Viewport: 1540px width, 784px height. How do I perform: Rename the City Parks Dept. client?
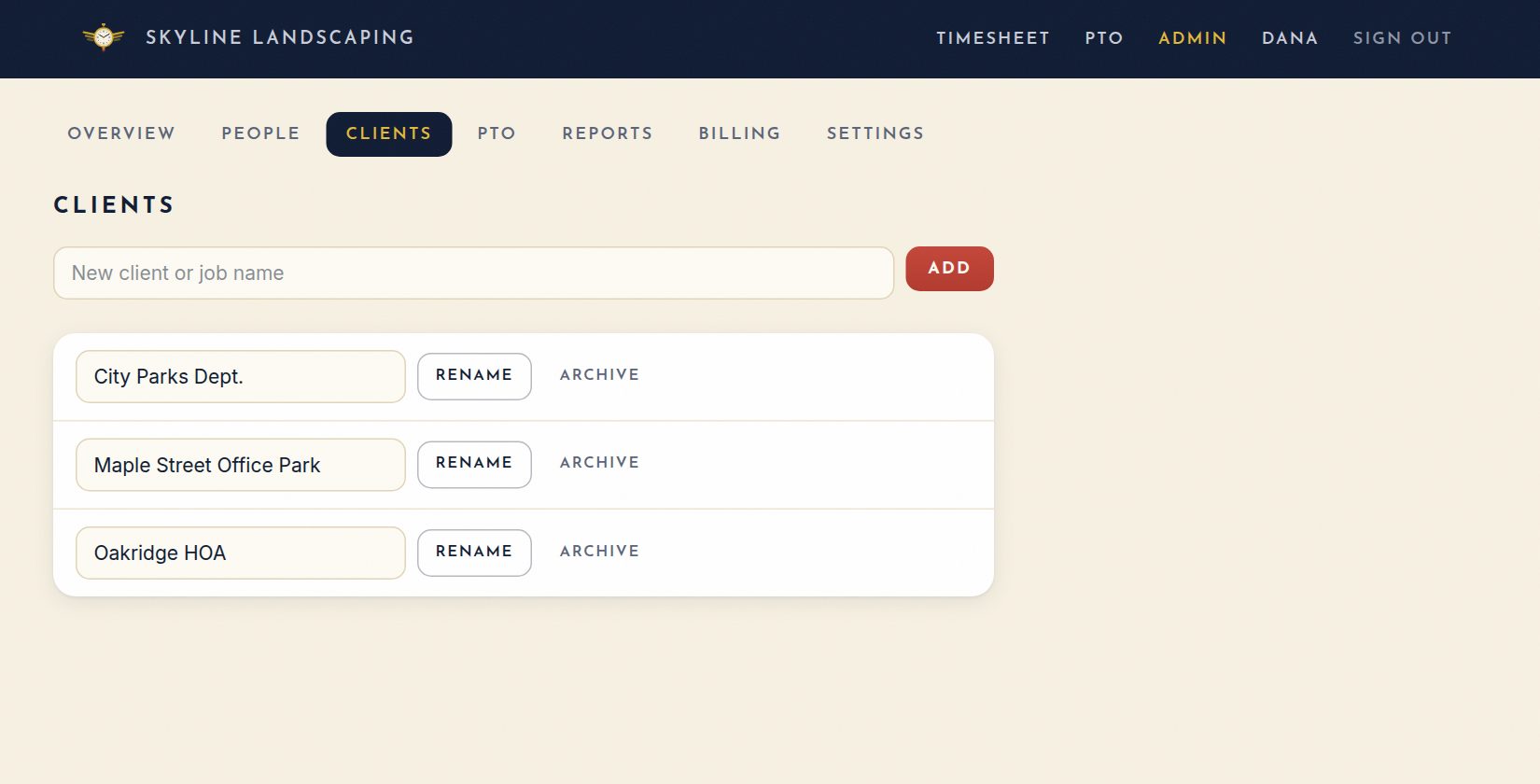click(474, 376)
